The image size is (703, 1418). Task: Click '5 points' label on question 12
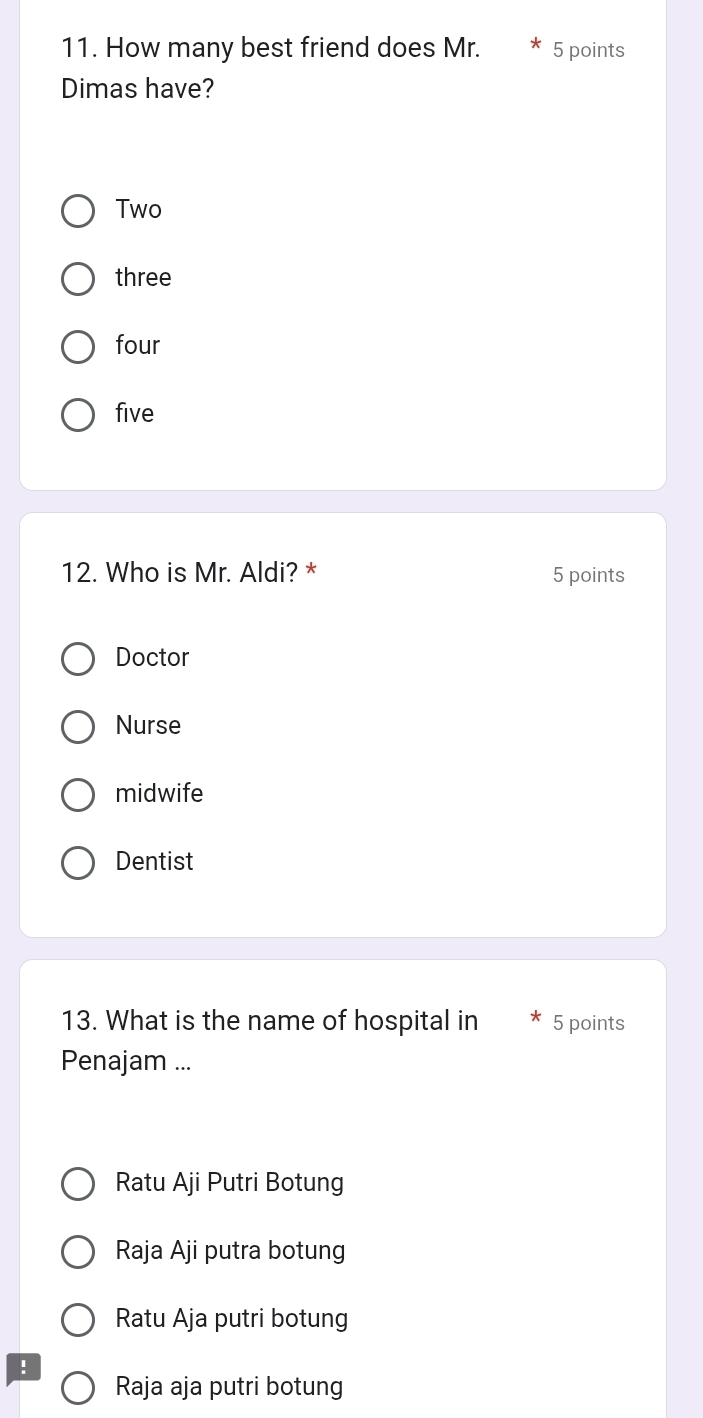[x=588, y=575]
